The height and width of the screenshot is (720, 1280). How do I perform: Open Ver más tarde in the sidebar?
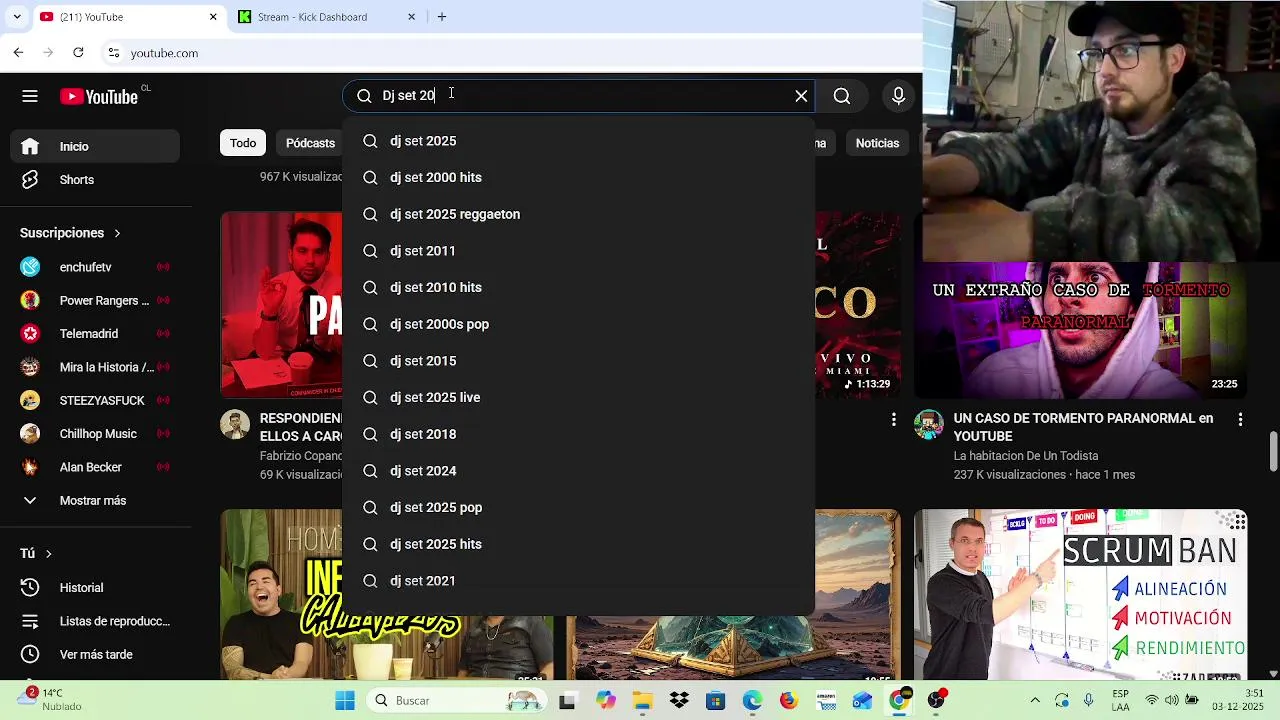point(96,655)
